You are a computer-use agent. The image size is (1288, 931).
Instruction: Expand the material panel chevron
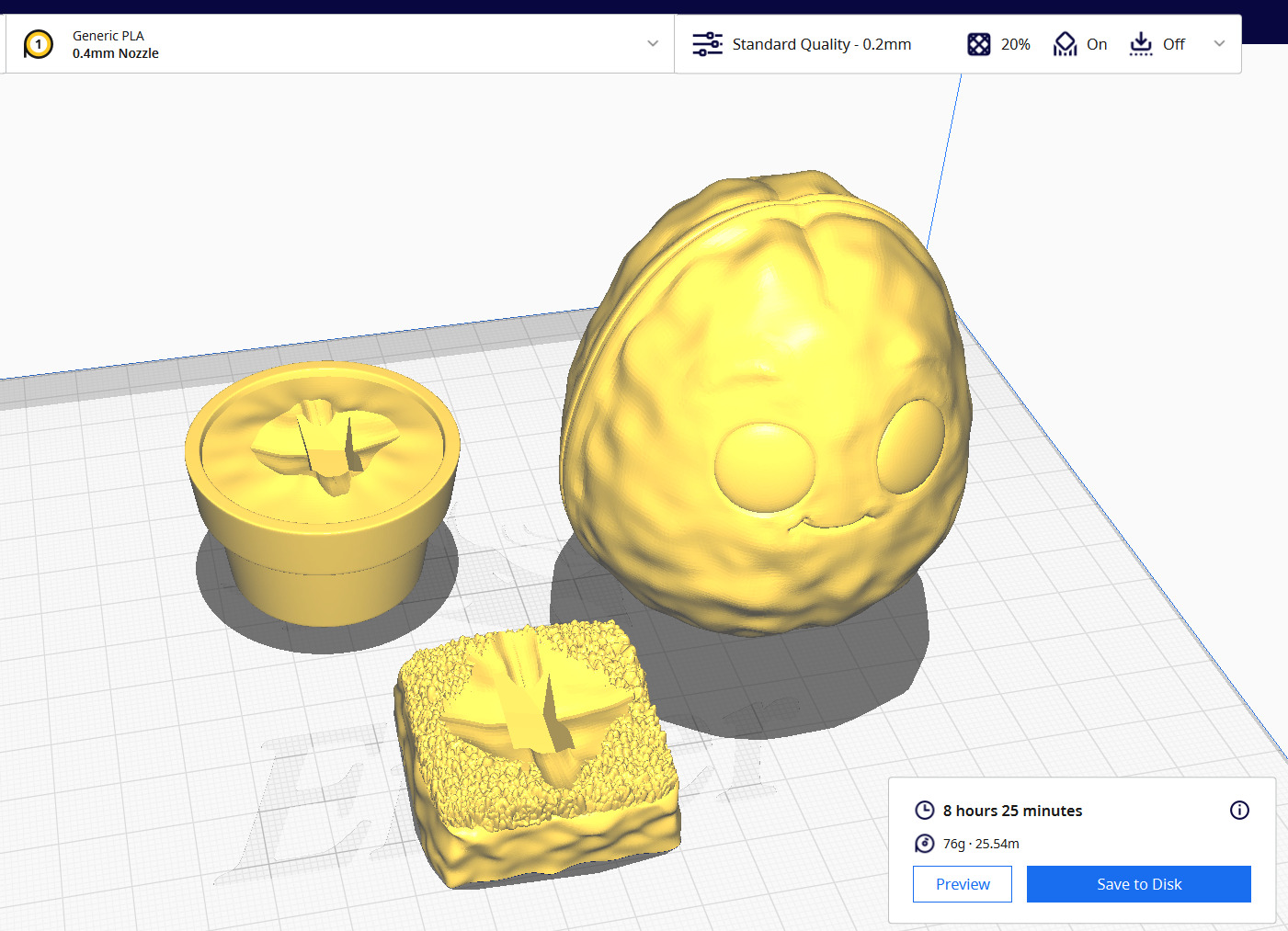pos(653,43)
